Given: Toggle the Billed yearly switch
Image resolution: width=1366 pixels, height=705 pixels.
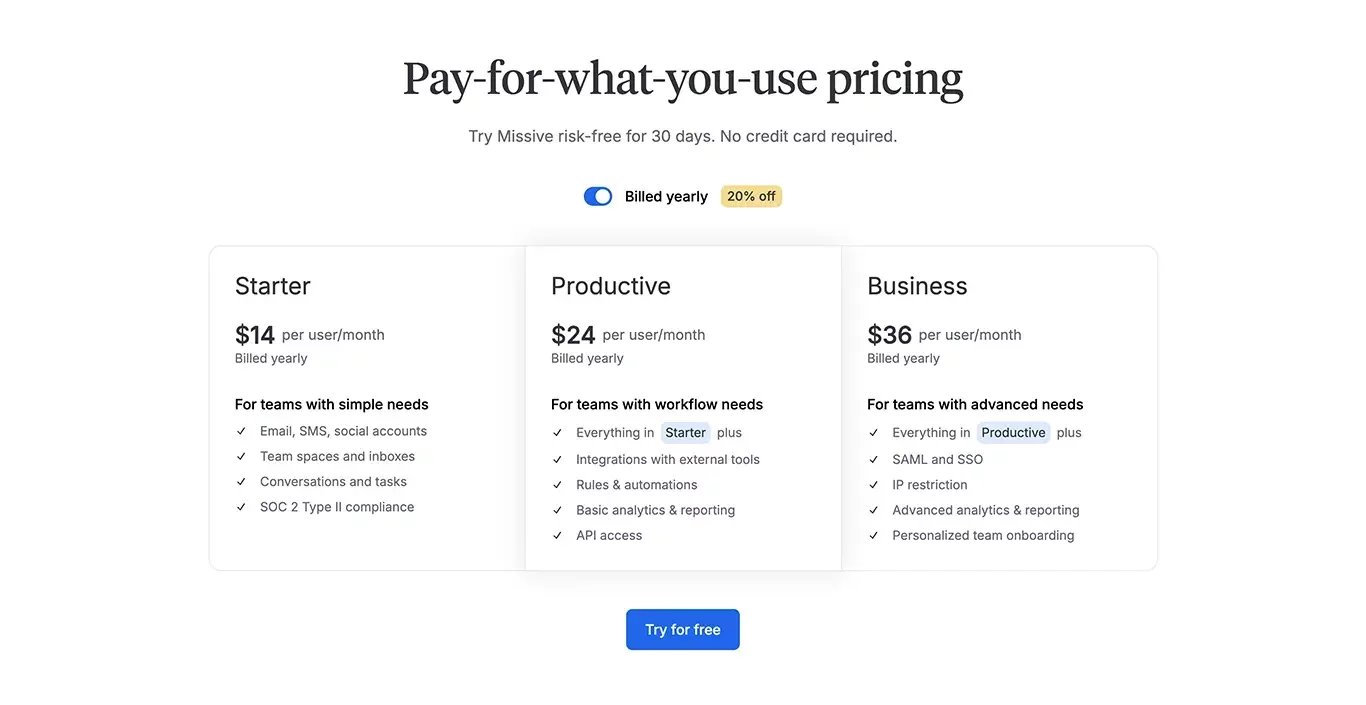Looking at the screenshot, I should tap(598, 196).
